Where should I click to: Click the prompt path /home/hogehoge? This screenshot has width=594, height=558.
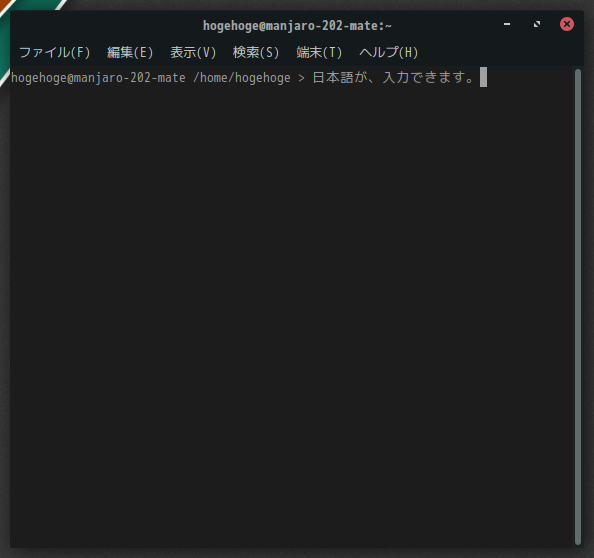pyautogui.click(x=242, y=78)
